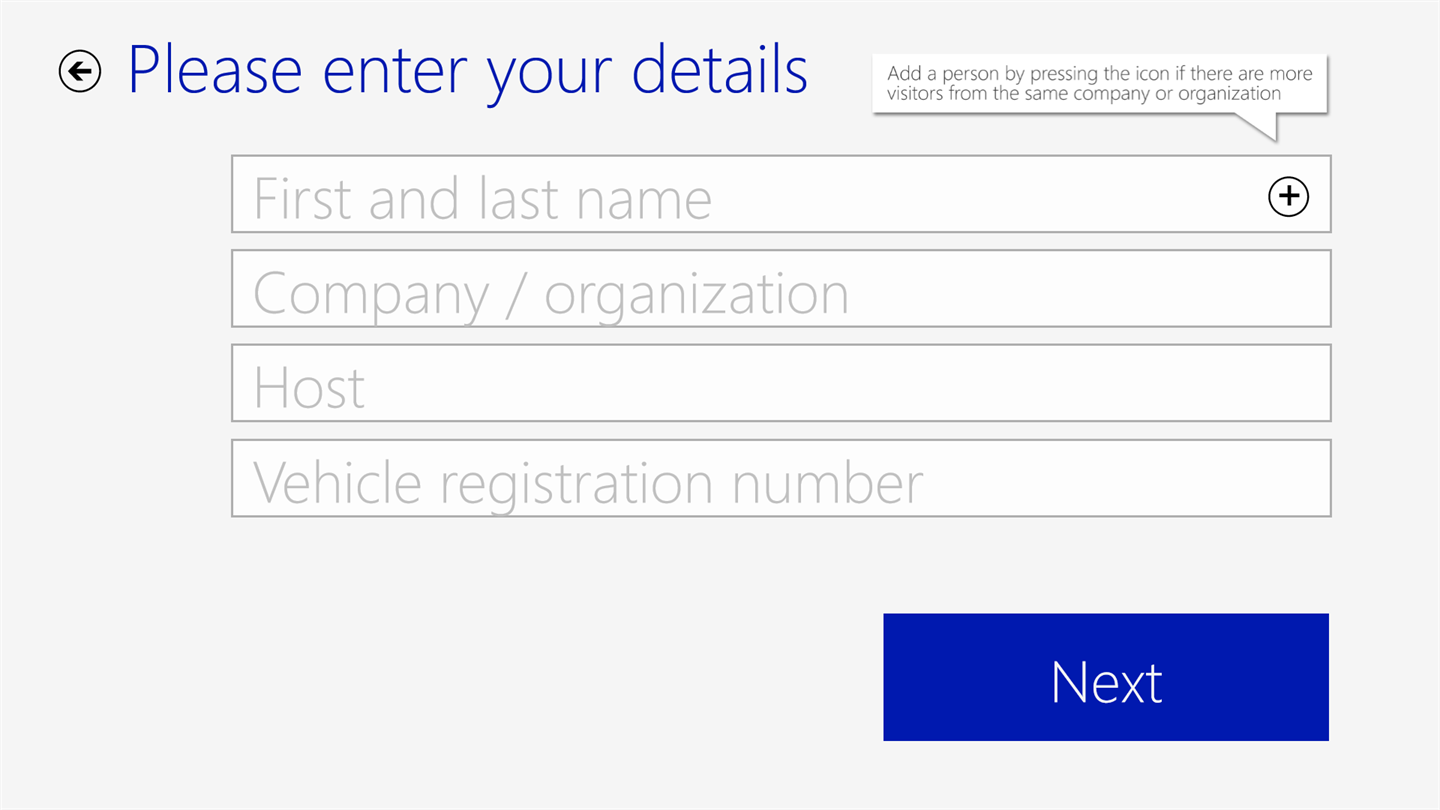Click inside the Host placeholder text

[309, 387]
